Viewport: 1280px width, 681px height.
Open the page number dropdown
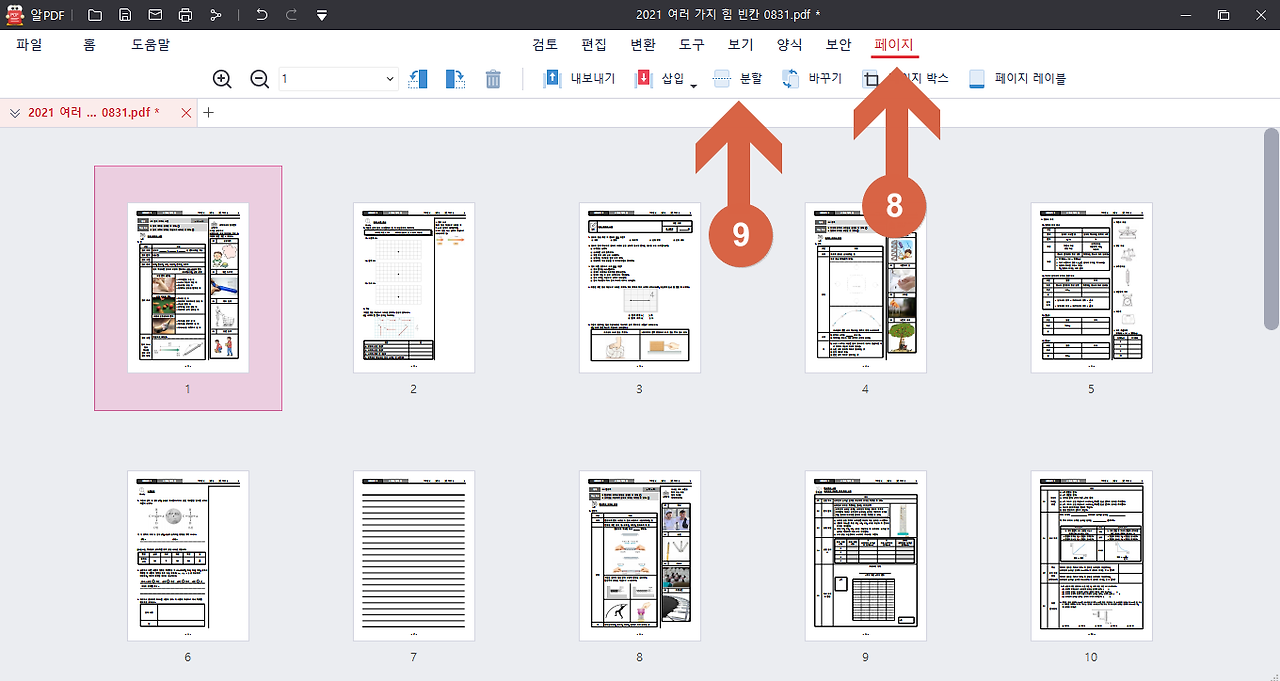tap(392, 78)
